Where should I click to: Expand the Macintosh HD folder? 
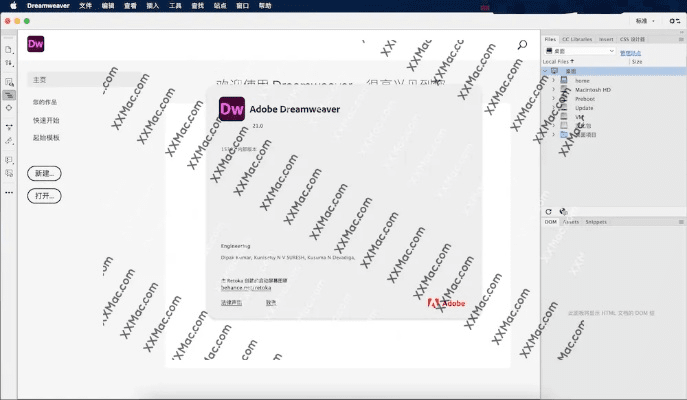click(553, 89)
